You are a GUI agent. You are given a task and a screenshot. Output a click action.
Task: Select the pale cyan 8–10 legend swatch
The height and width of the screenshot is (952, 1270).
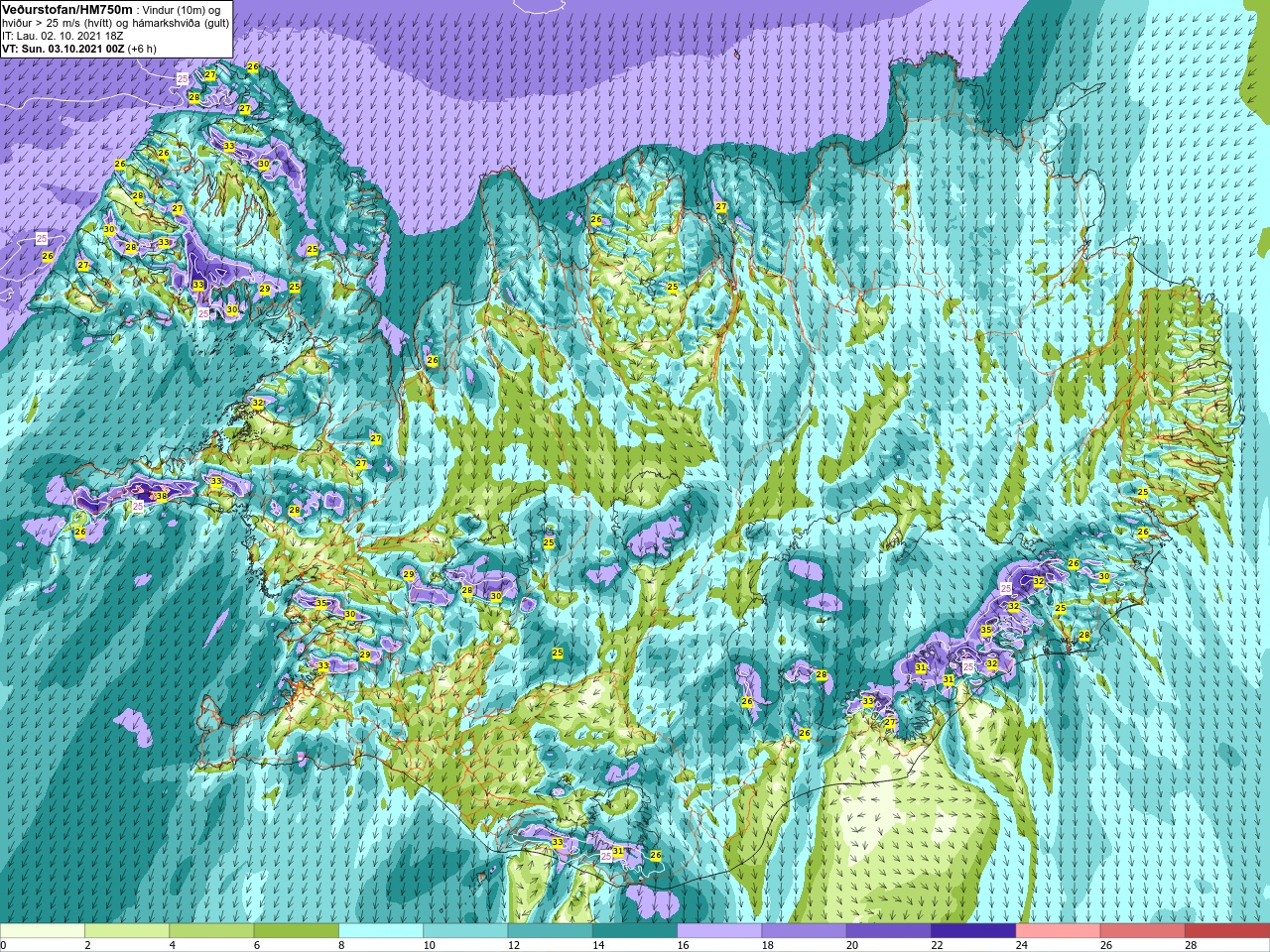(381, 931)
